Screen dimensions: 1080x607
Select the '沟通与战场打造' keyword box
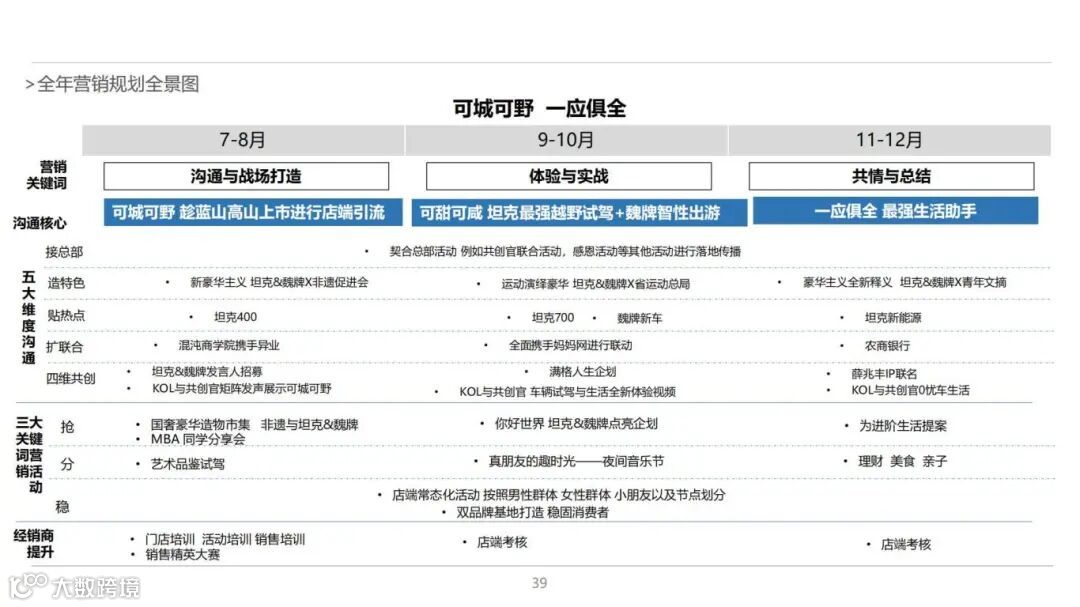tap(246, 176)
